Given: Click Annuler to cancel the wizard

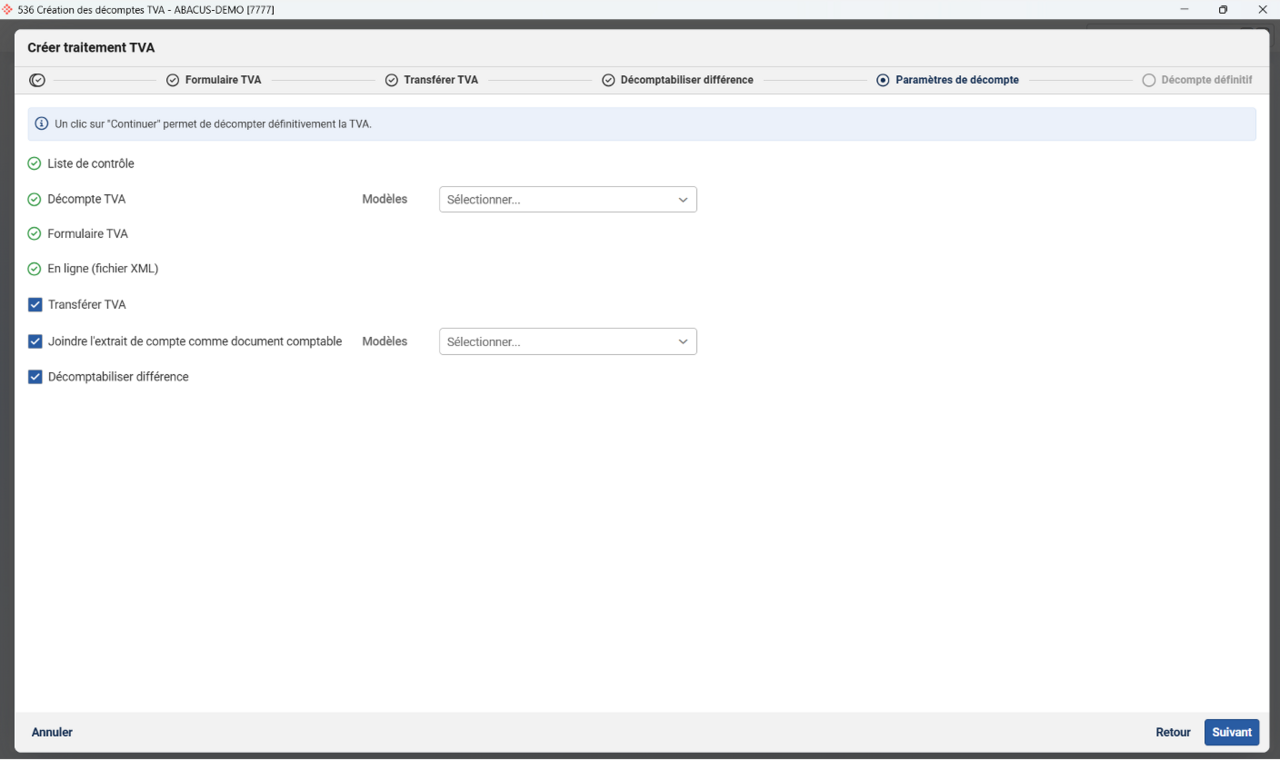Looking at the screenshot, I should [52, 732].
